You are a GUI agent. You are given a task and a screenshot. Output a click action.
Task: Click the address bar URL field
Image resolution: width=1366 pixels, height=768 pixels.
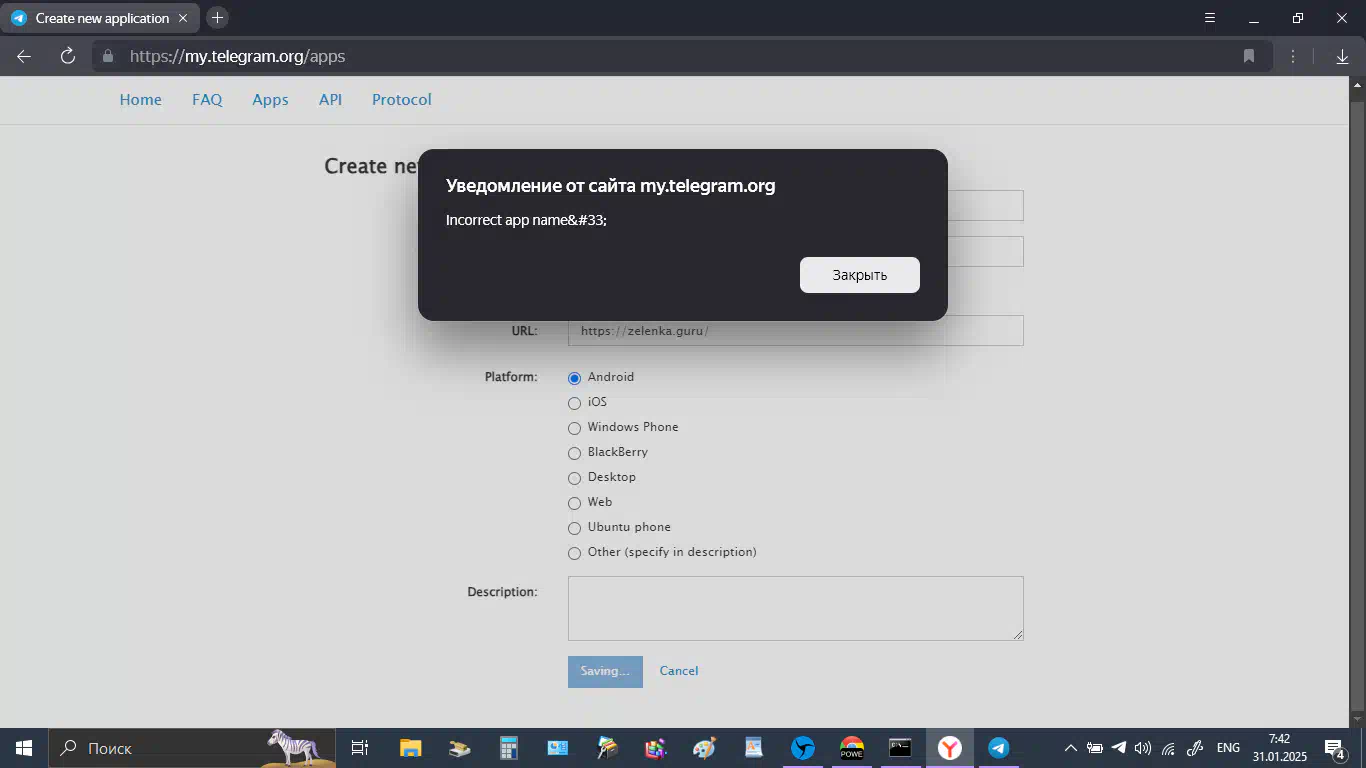(x=680, y=56)
